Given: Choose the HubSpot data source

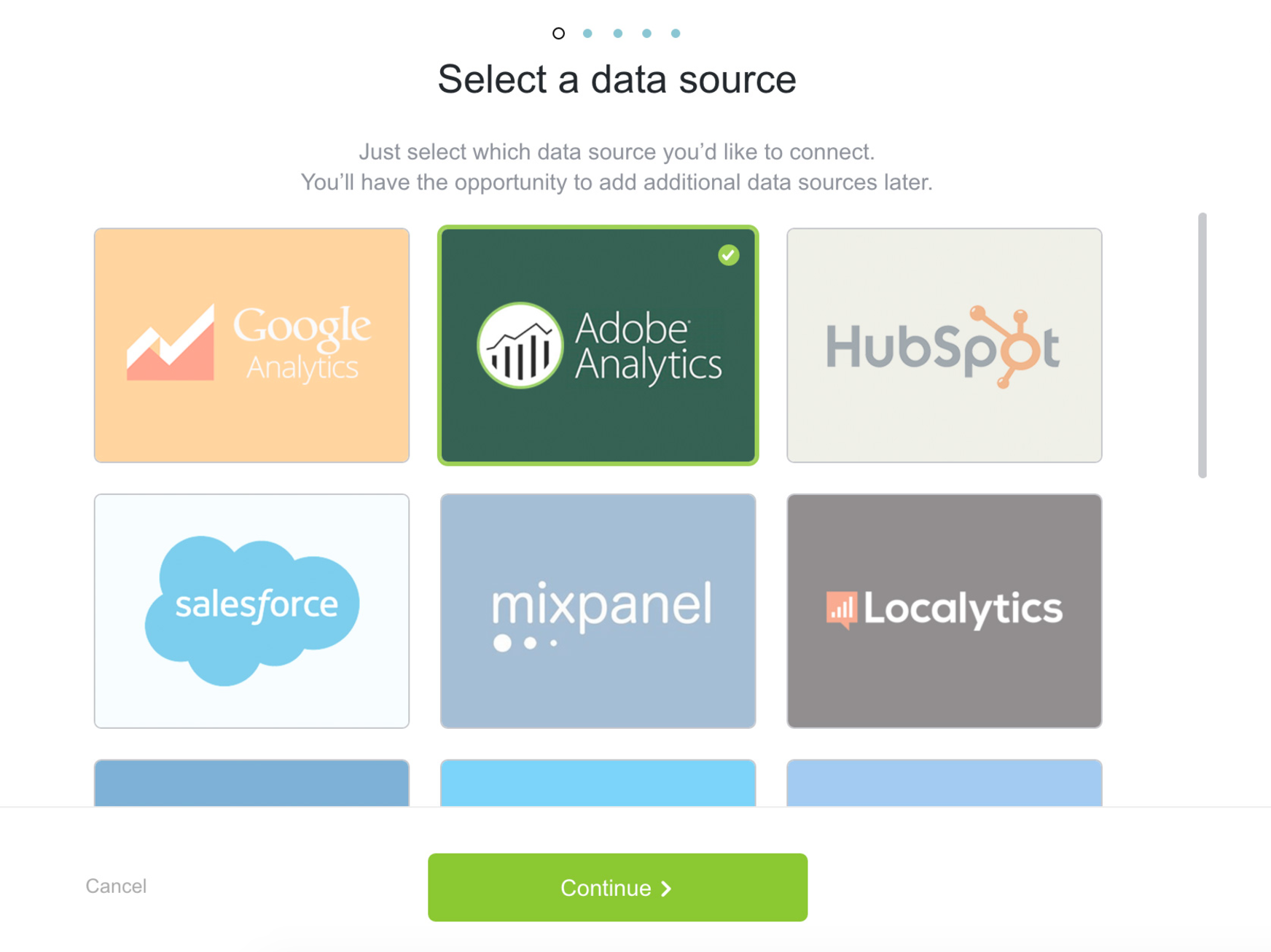Looking at the screenshot, I should coord(944,345).
